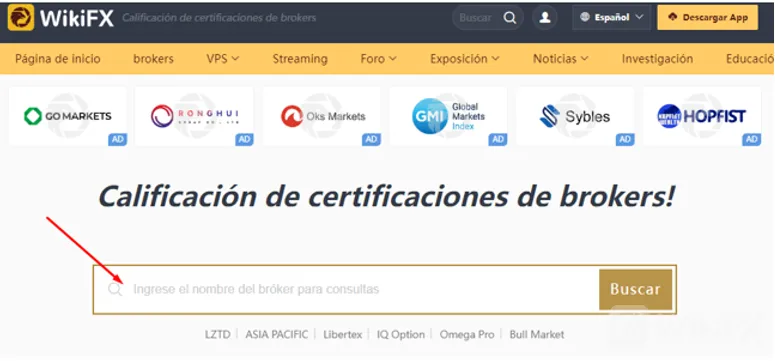
Task: Select the Bull Market suggested search
Action: 537,335
